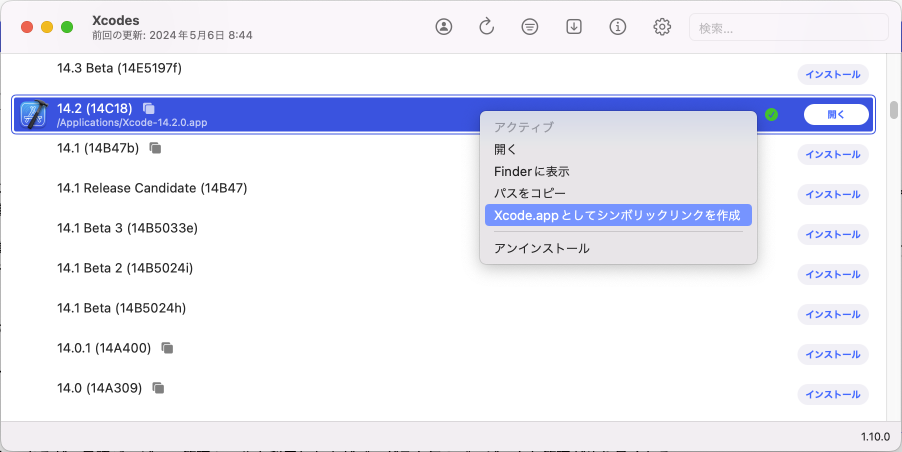Screen dimensions: 902x452
Task: Copy identifier icon next to 14.2 (14C18)
Action: 149,108
